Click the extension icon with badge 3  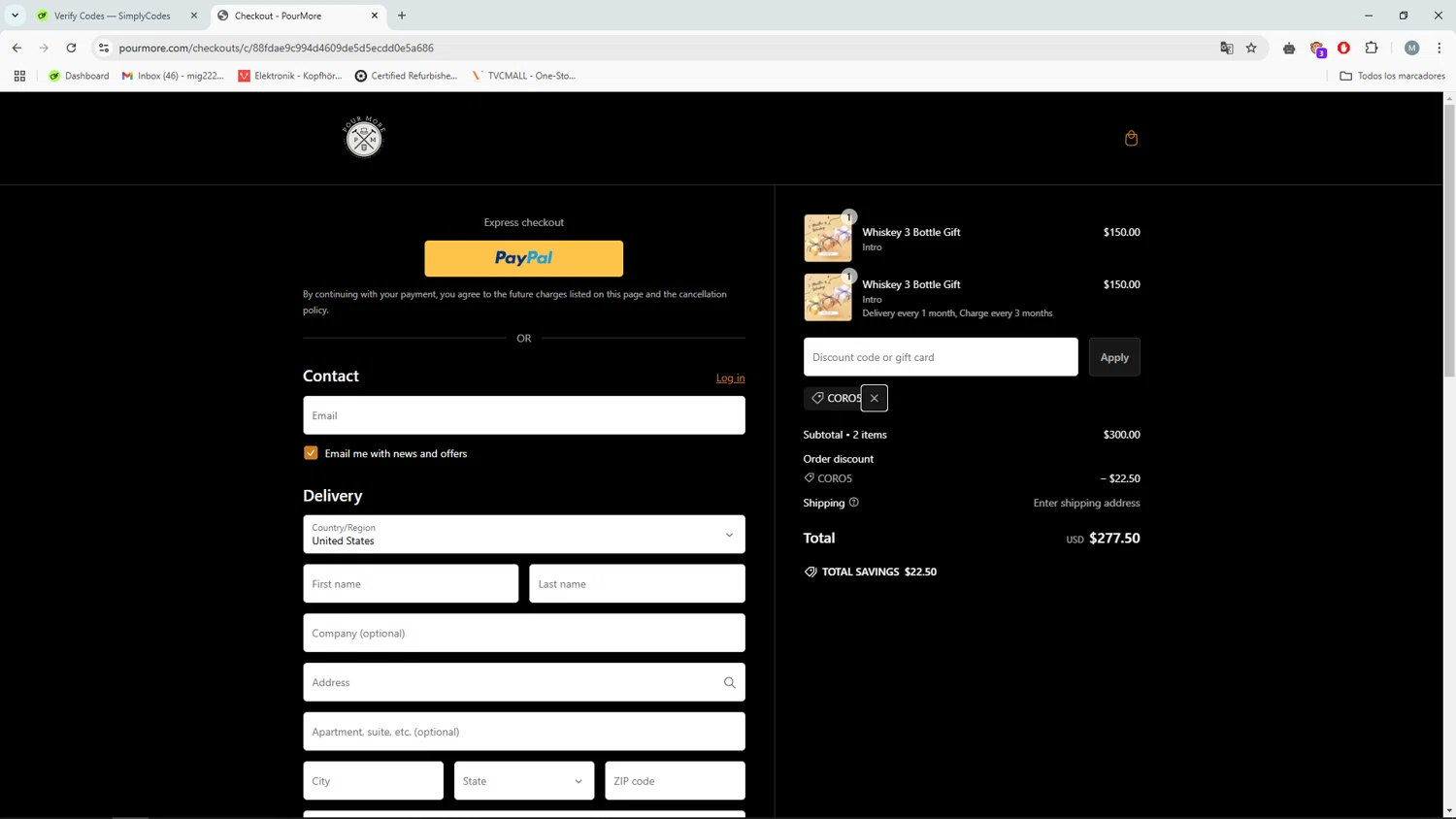click(x=1317, y=49)
